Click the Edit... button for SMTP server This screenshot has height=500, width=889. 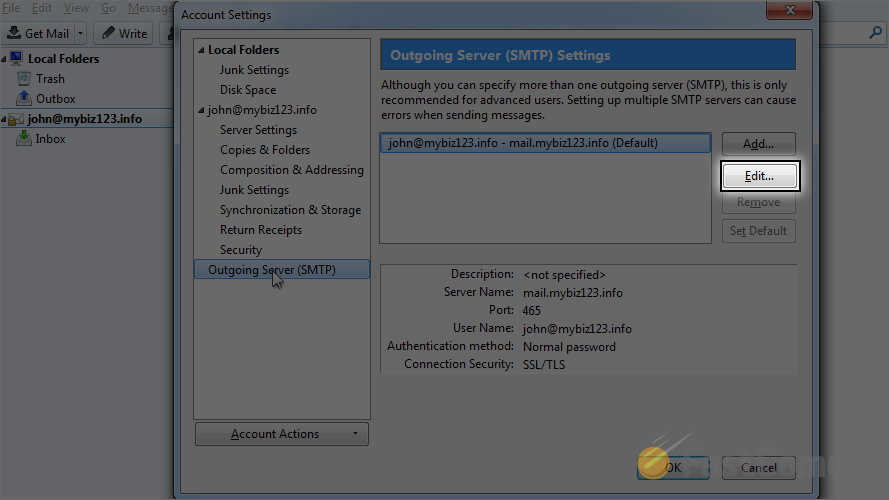(x=759, y=176)
